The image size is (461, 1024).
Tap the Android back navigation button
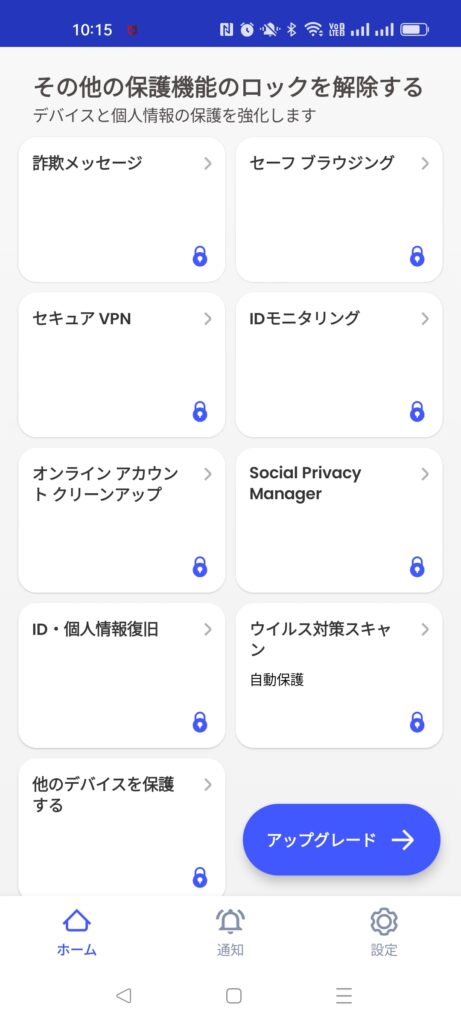(x=123, y=995)
